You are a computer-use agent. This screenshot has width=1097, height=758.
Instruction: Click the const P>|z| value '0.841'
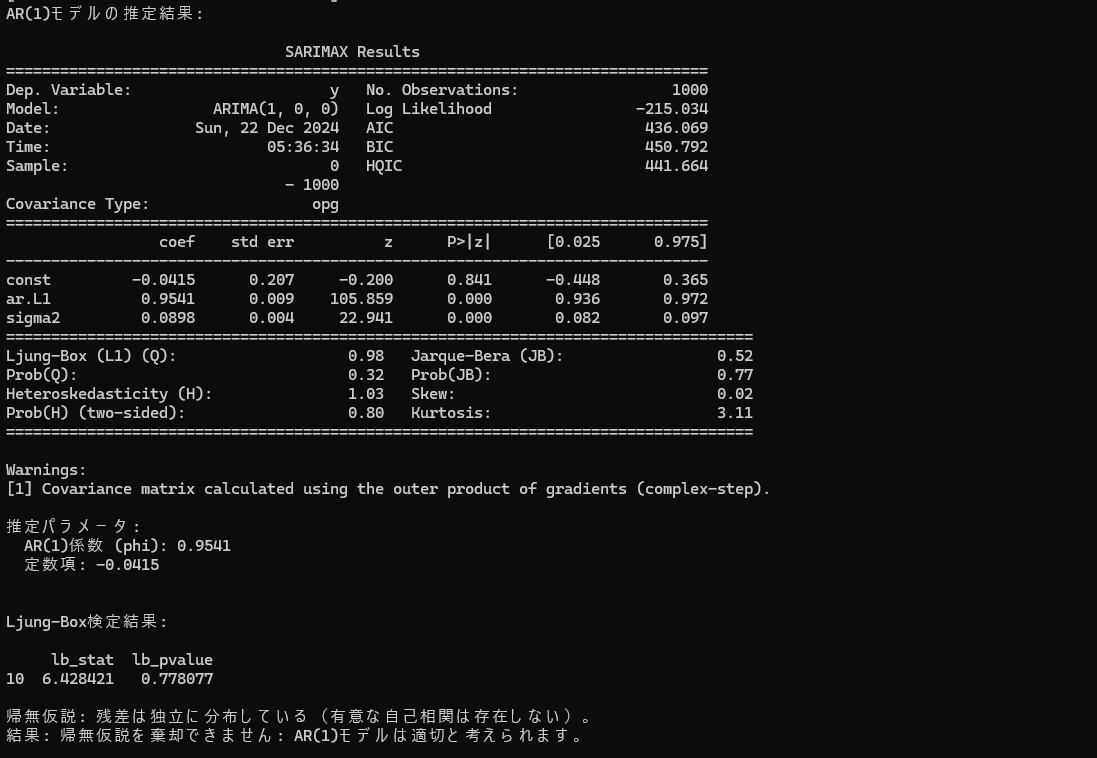point(469,280)
